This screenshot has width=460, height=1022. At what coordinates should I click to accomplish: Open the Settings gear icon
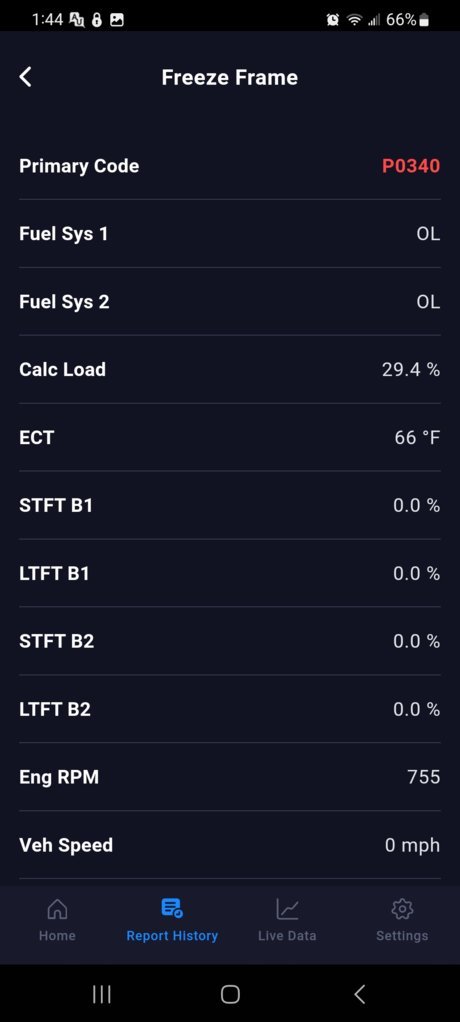(402, 908)
